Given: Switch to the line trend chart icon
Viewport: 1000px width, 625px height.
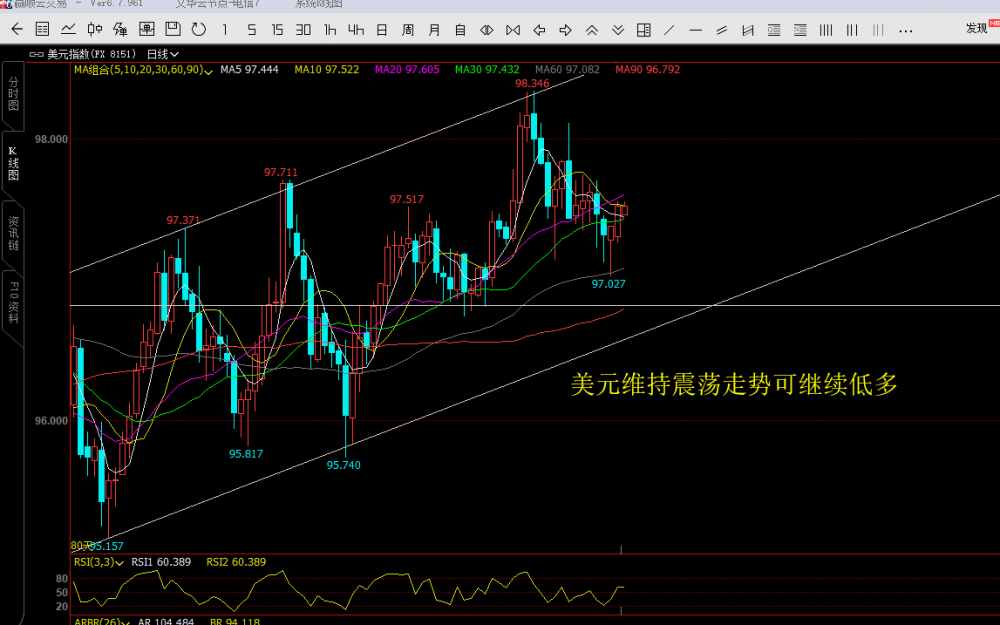Looking at the screenshot, I should coord(68,29).
